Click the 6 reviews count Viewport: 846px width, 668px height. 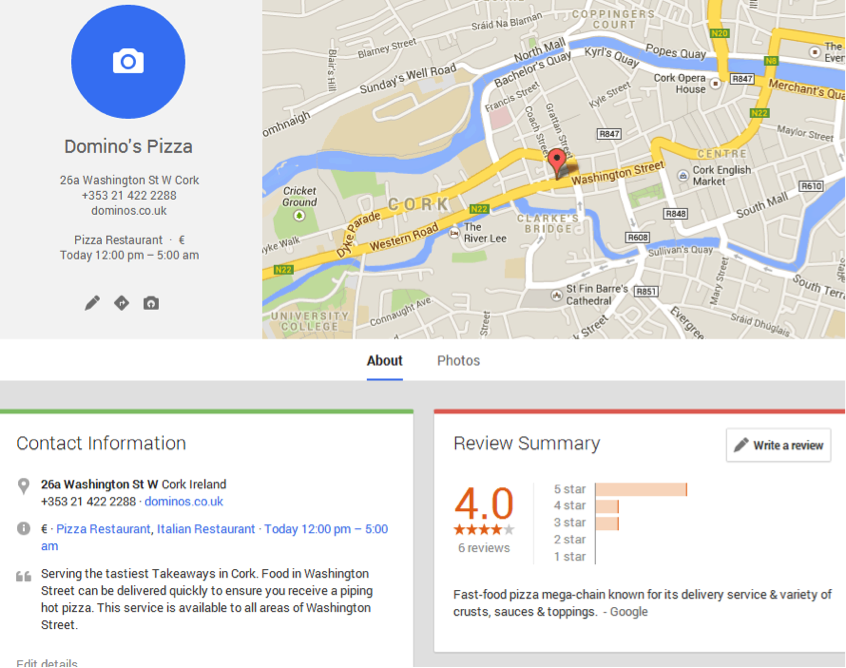coord(484,548)
